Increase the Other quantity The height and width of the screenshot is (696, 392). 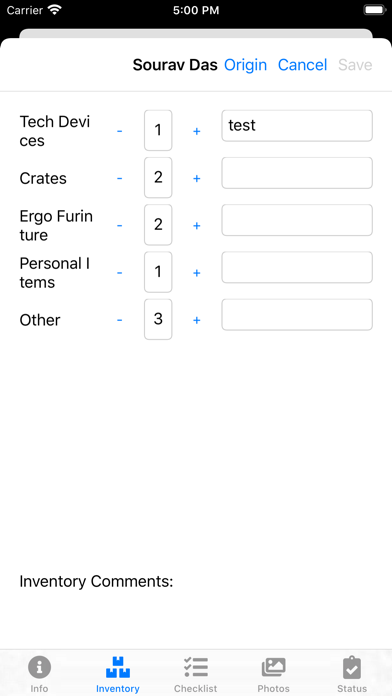click(x=197, y=320)
